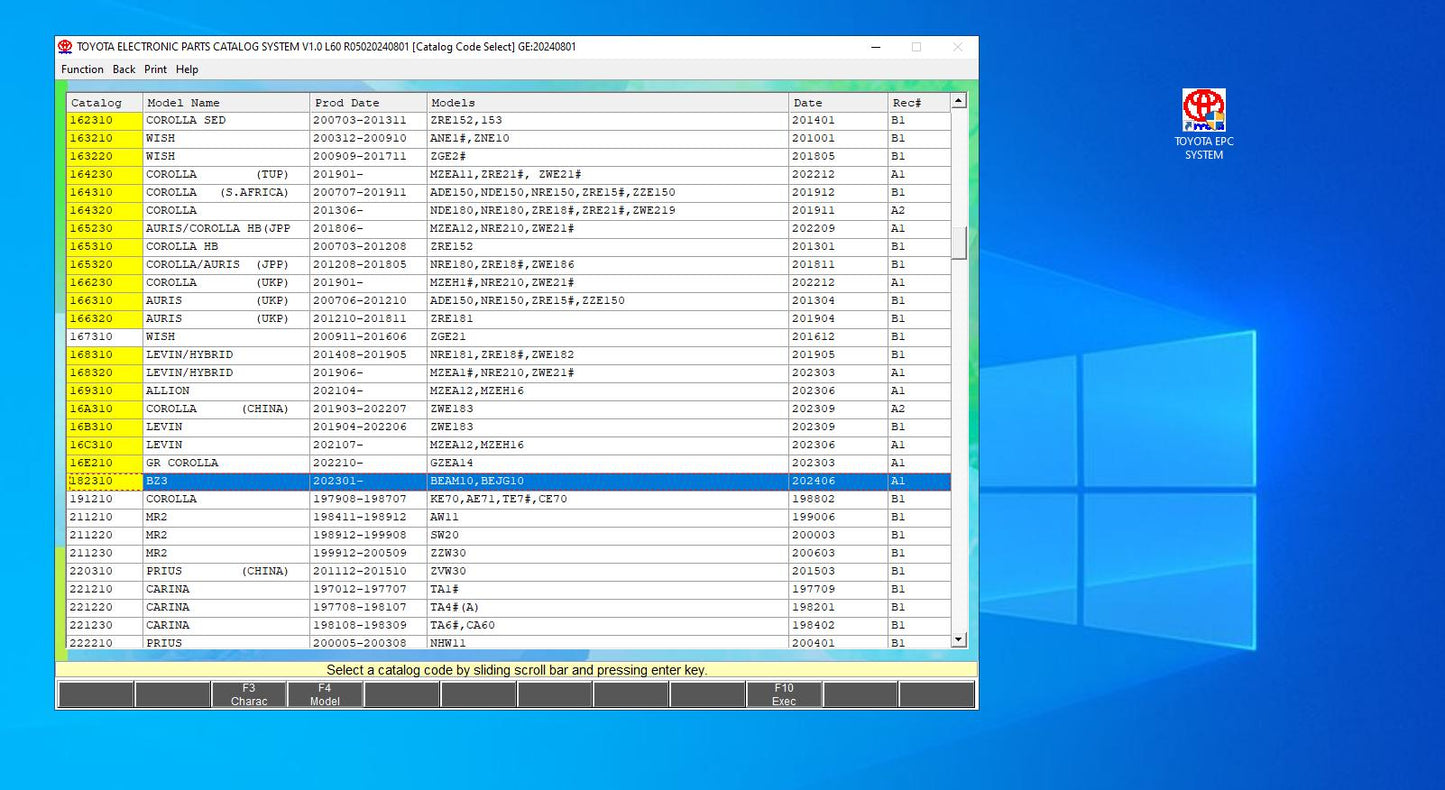Click prod date 201408-201905
Screen dimensions: 1445x790
point(369,355)
